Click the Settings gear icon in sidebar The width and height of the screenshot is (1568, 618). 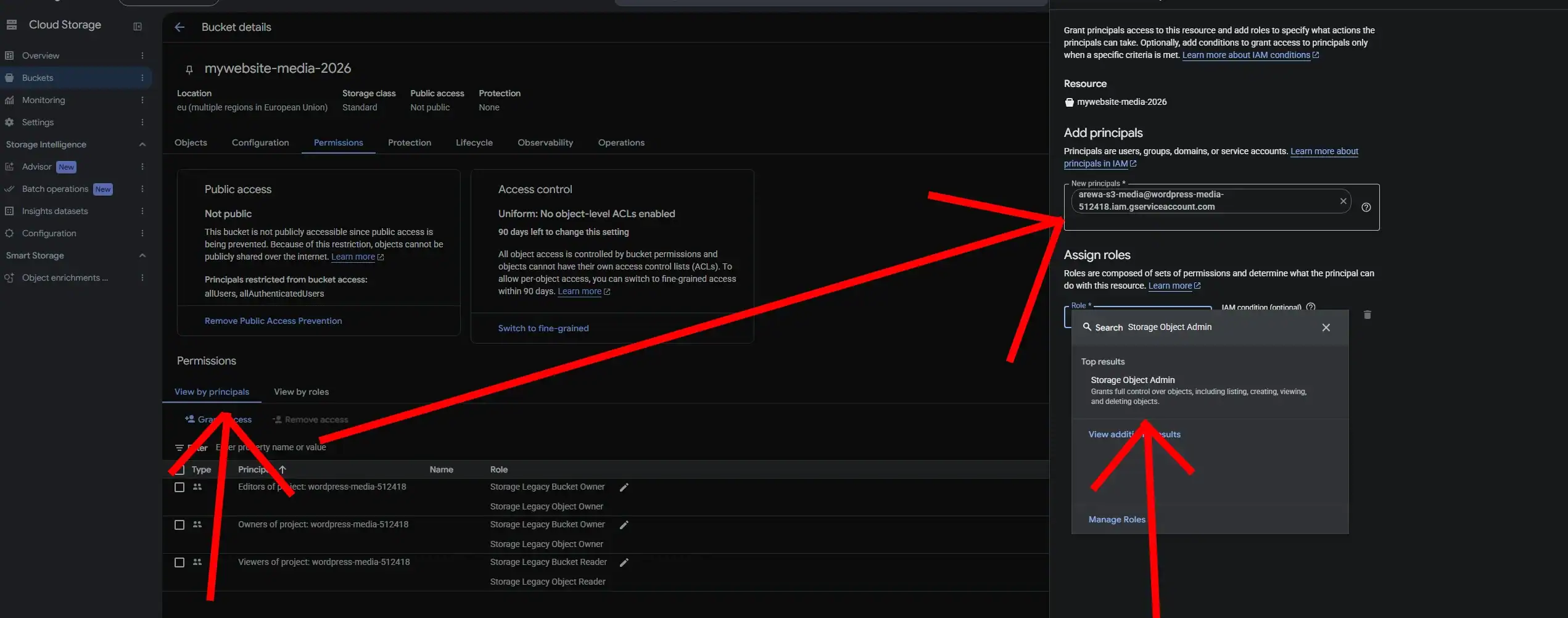pos(9,122)
